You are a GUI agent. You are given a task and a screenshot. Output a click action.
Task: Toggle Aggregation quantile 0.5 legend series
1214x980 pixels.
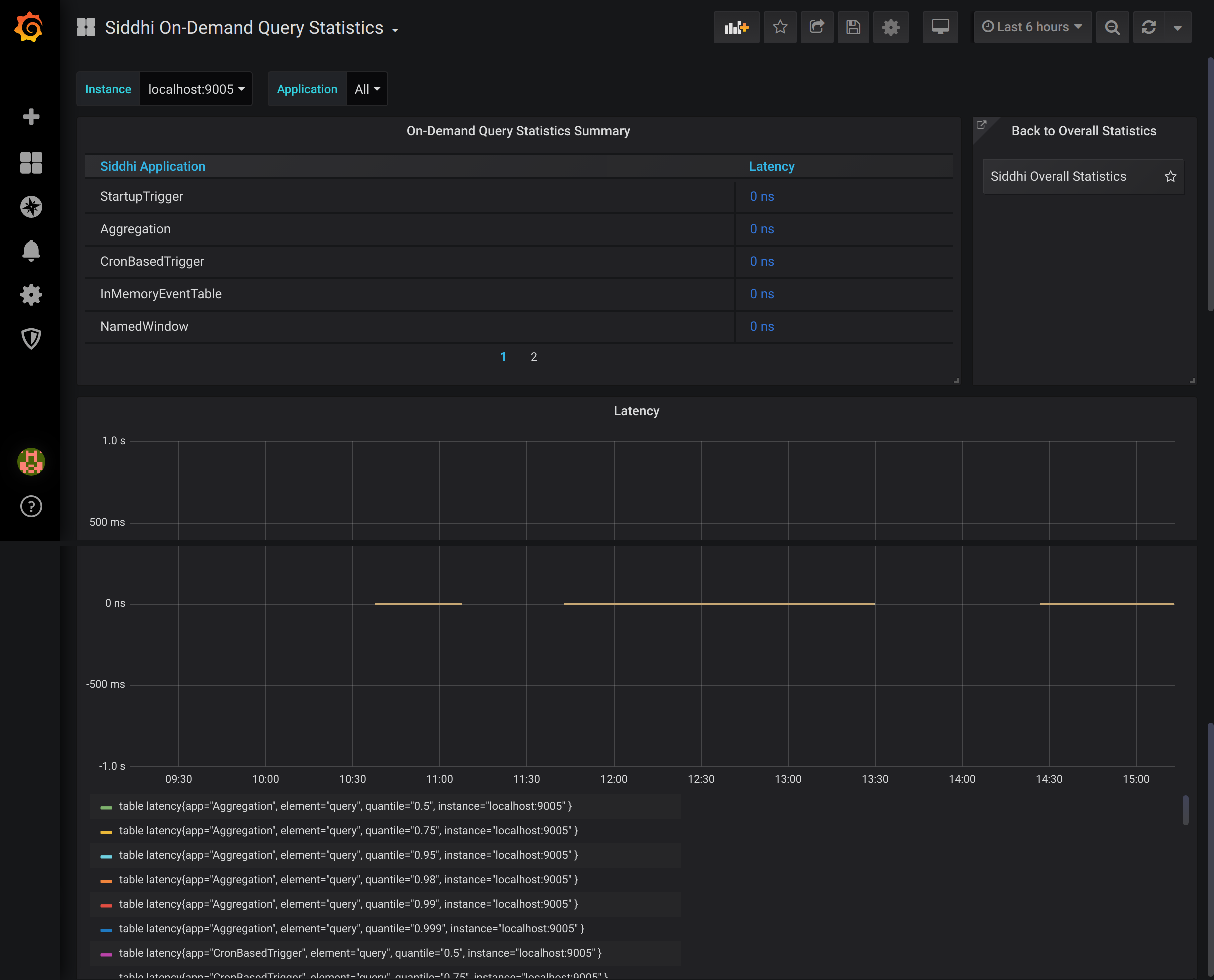345,806
